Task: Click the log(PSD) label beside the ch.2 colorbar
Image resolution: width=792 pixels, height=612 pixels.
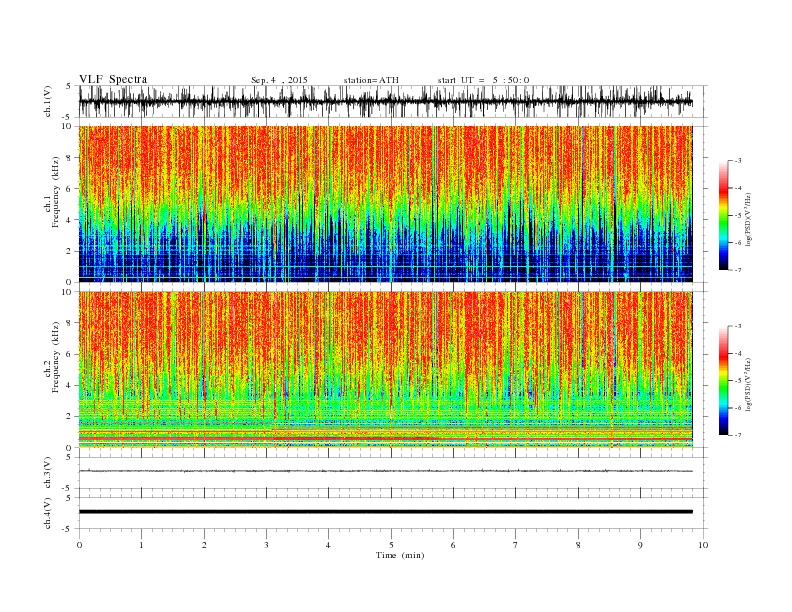Action: click(749, 386)
